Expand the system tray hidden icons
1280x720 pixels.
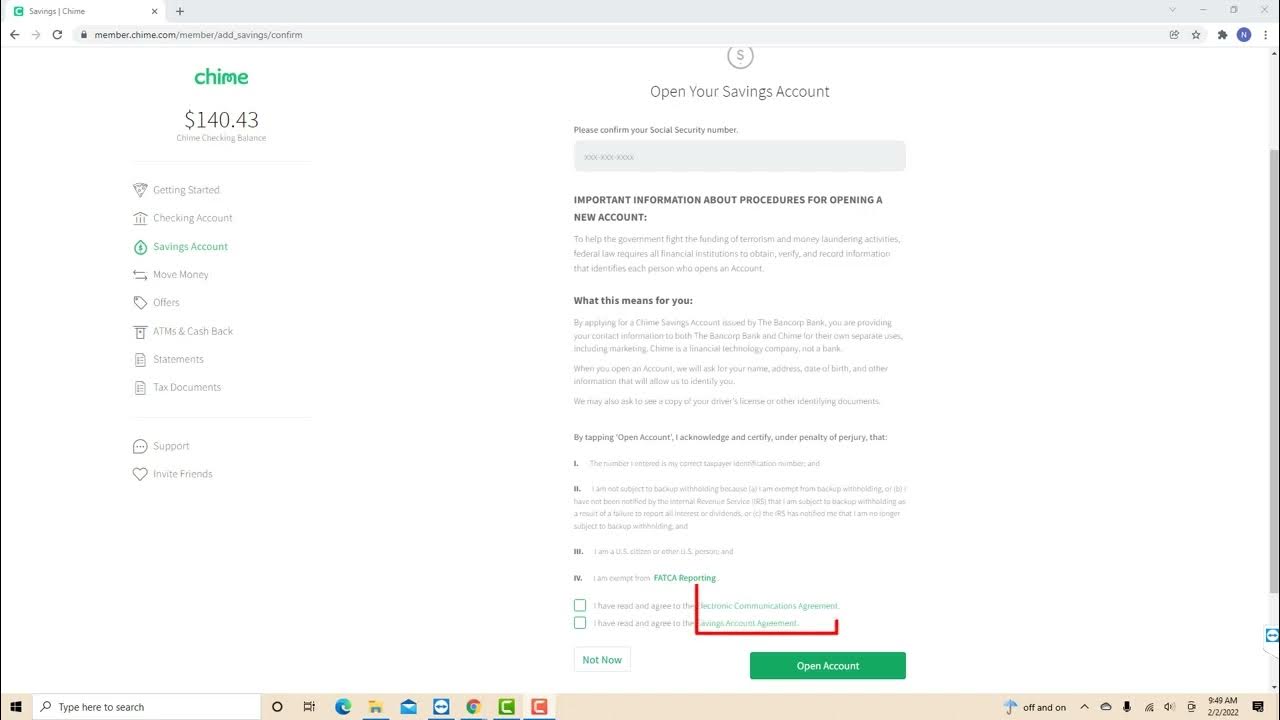coord(1085,707)
